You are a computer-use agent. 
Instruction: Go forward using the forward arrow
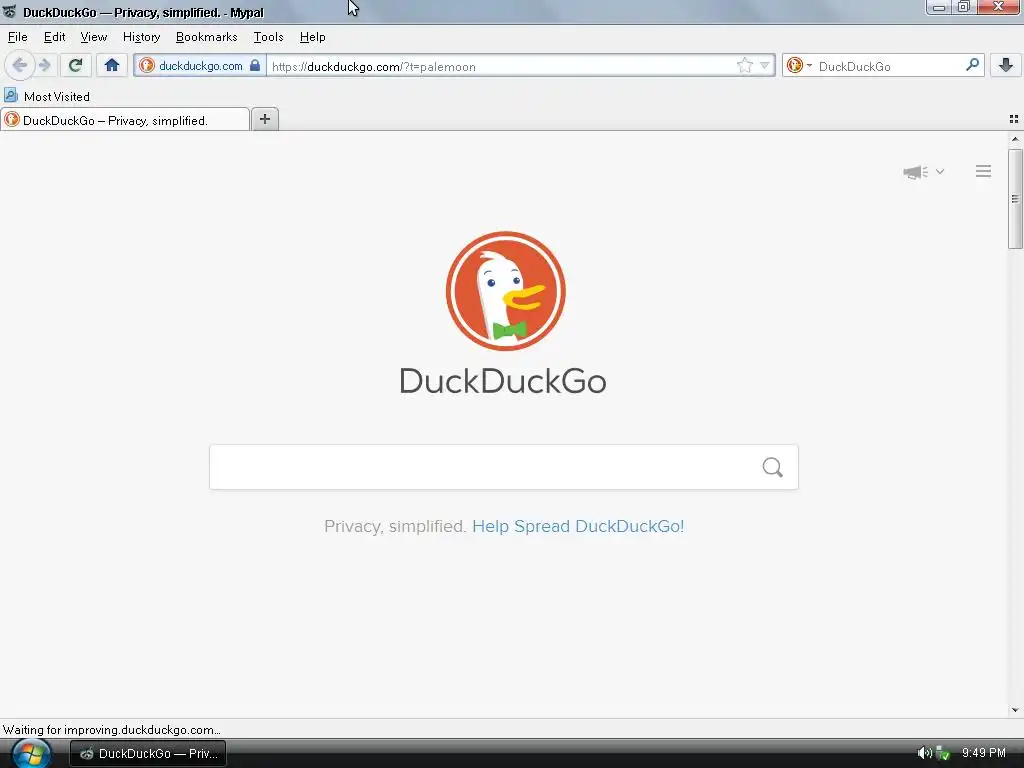[44, 65]
